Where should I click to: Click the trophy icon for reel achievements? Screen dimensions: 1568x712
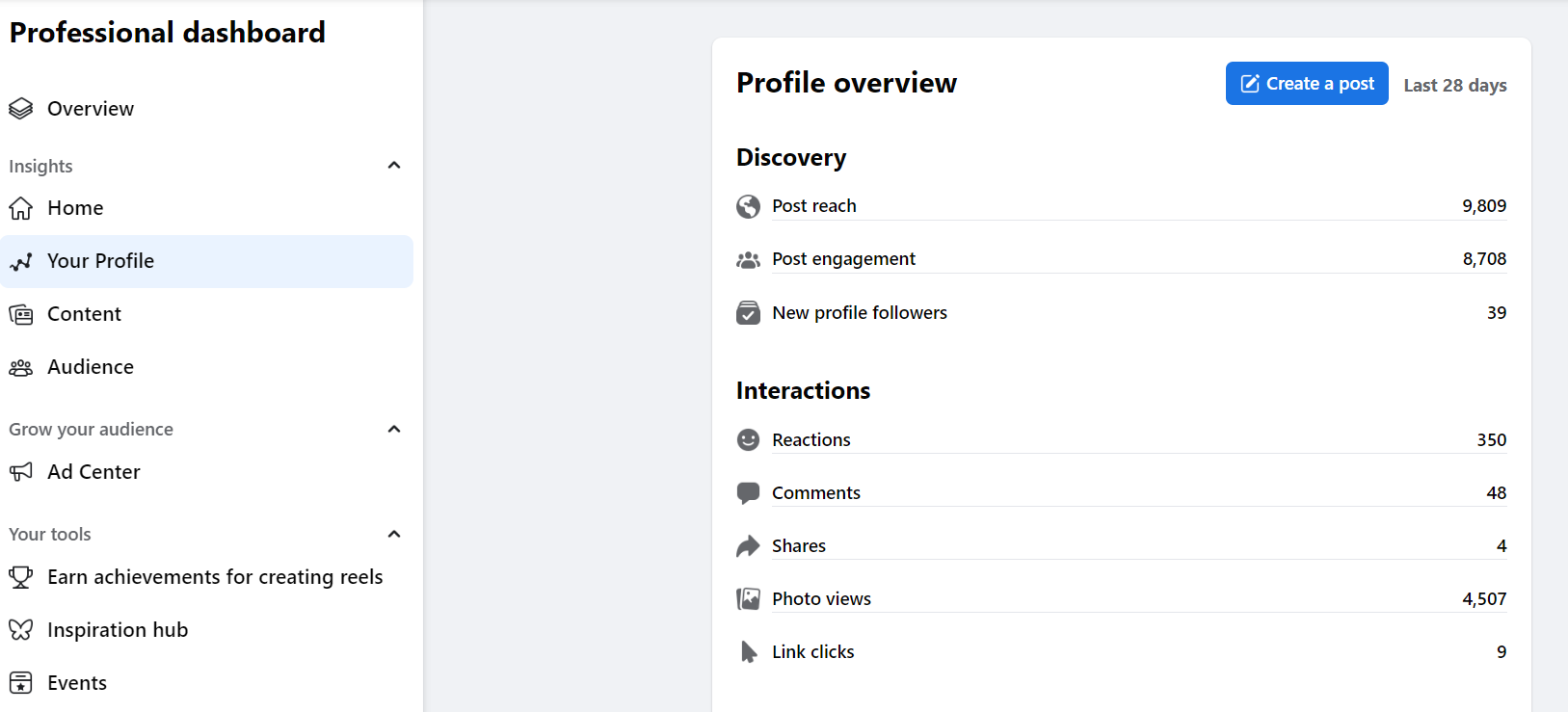(x=20, y=577)
